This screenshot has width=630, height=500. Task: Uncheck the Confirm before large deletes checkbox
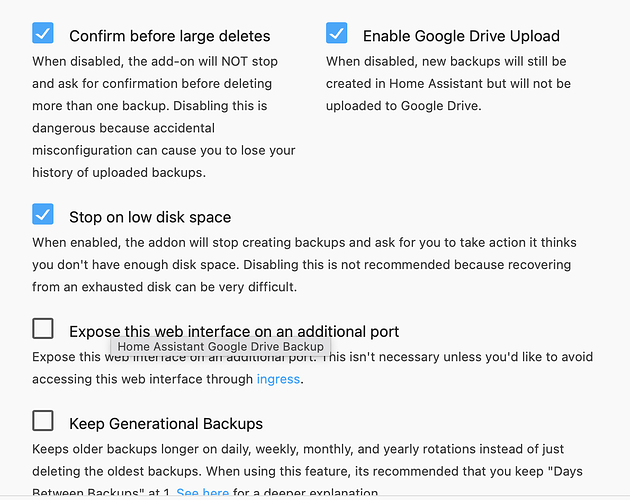click(43, 34)
